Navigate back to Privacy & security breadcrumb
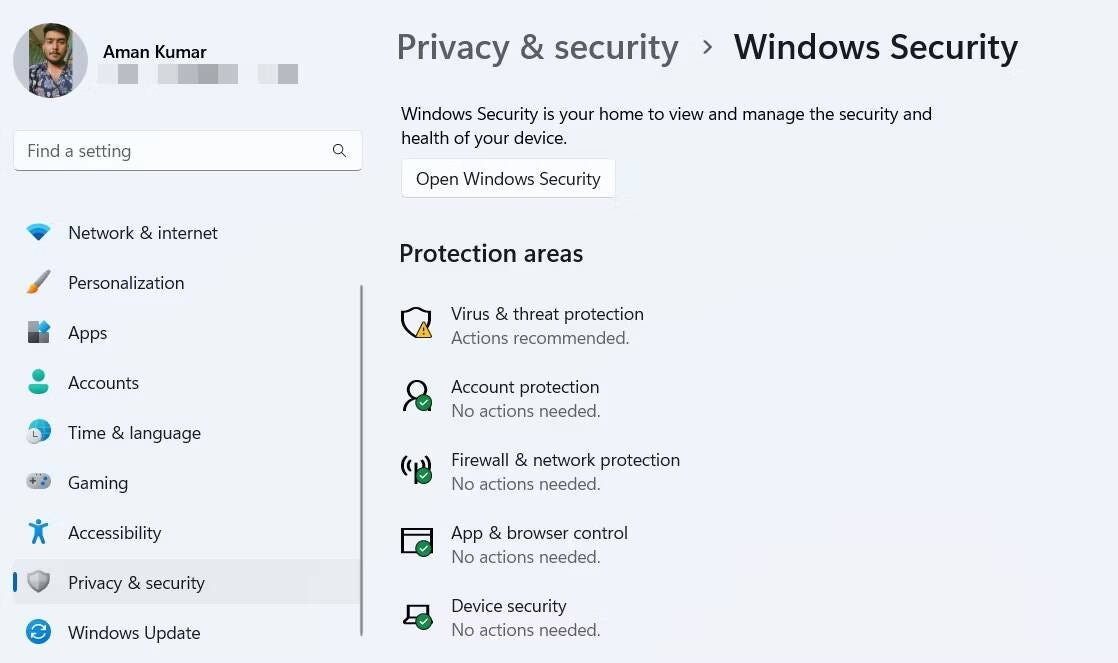This screenshot has height=663, width=1118. coord(537,47)
